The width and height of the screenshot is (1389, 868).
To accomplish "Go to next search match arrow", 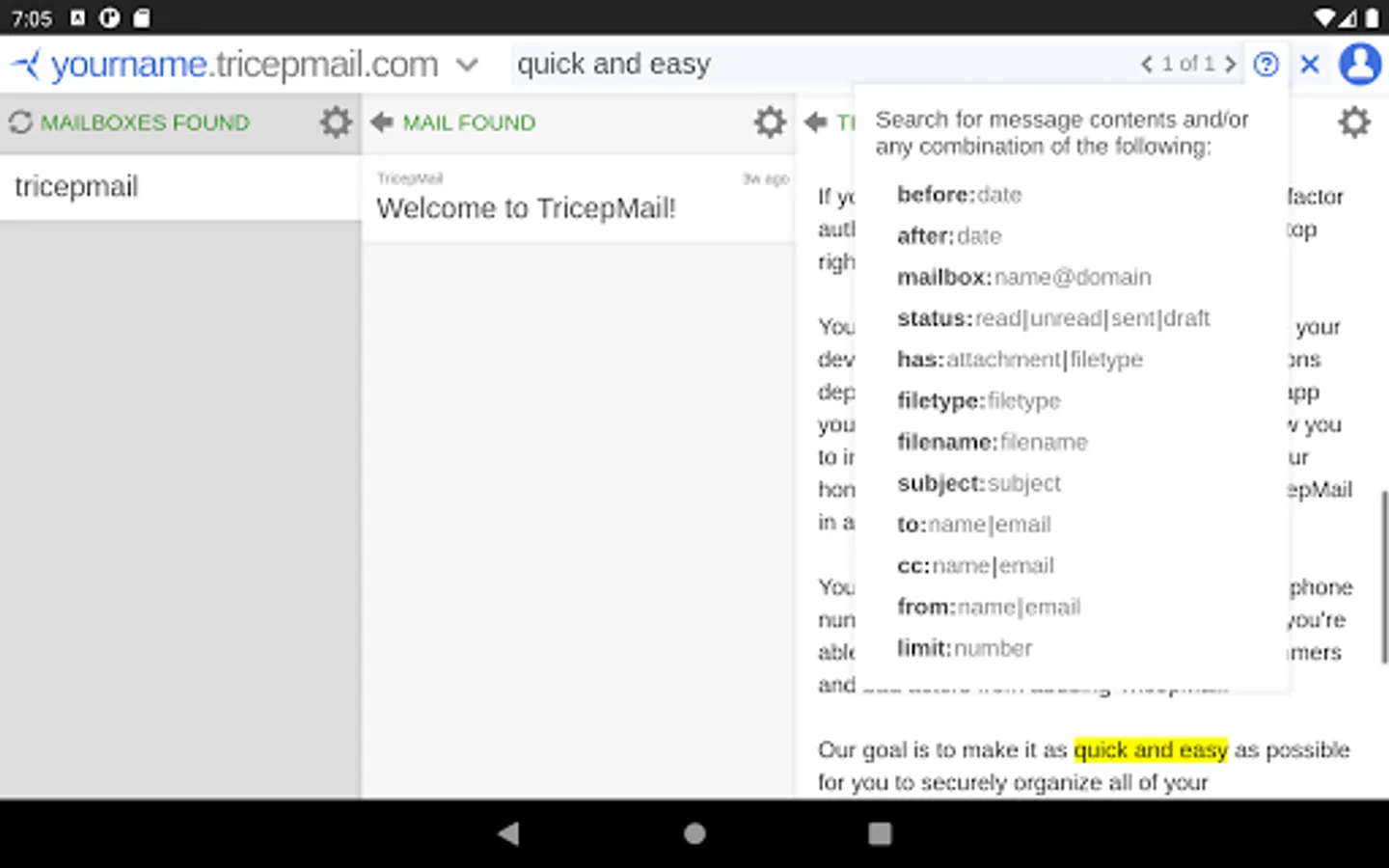I will point(1231,65).
